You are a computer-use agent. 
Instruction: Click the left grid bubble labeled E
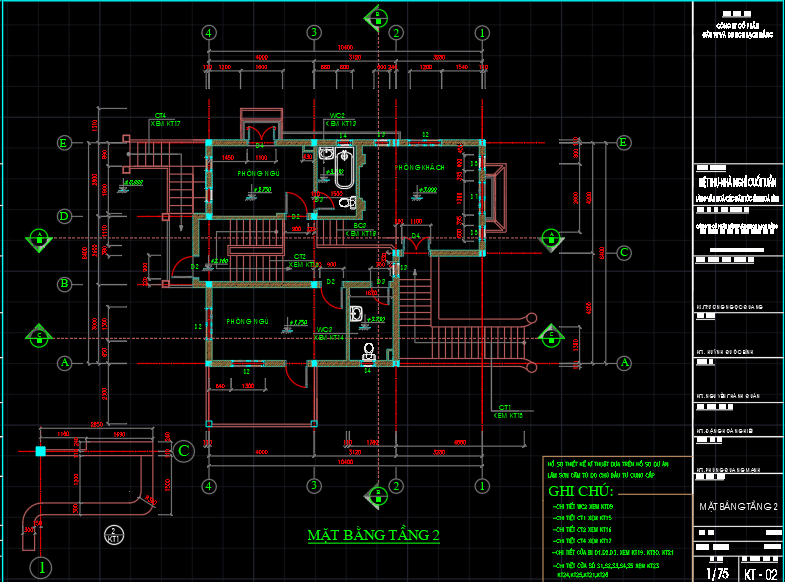tap(64, 143)
